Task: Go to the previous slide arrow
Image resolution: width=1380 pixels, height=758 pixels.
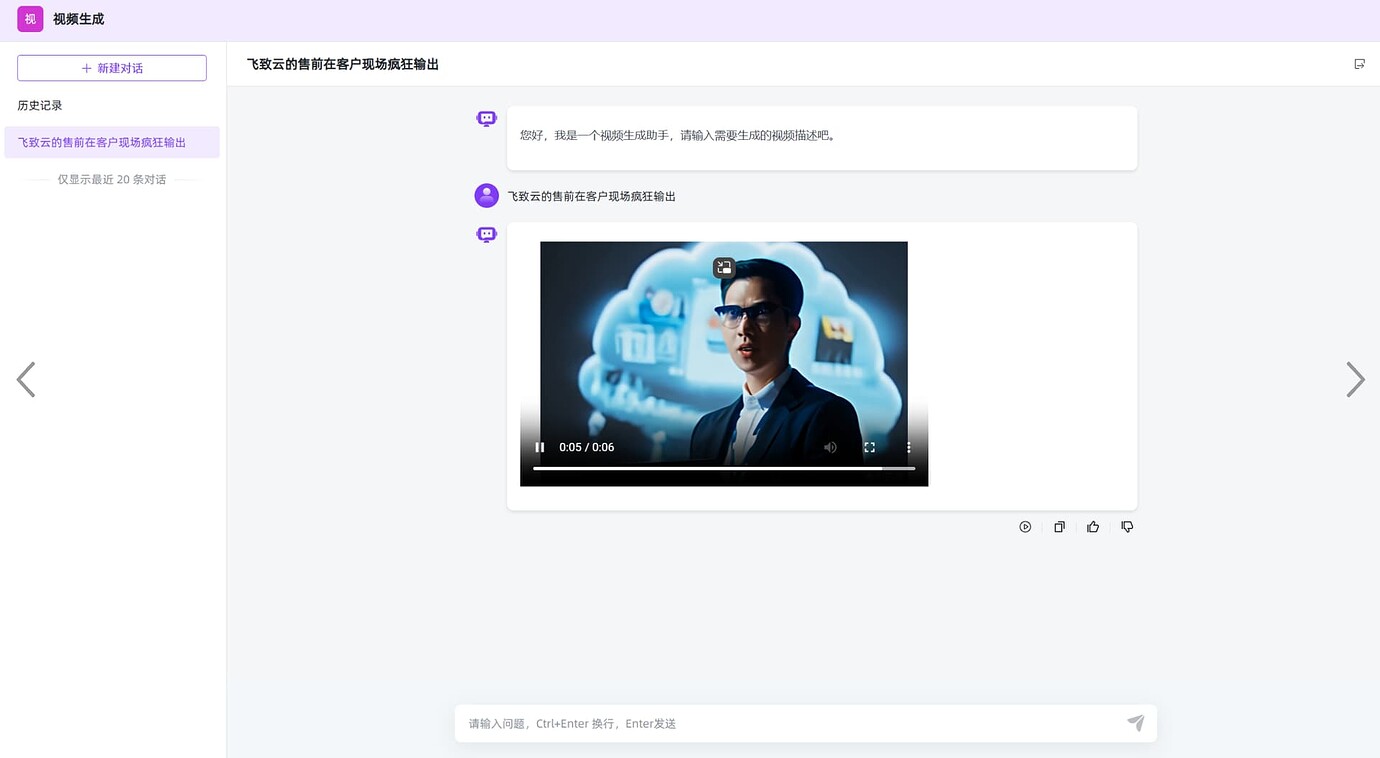Action: pos(26,380)
